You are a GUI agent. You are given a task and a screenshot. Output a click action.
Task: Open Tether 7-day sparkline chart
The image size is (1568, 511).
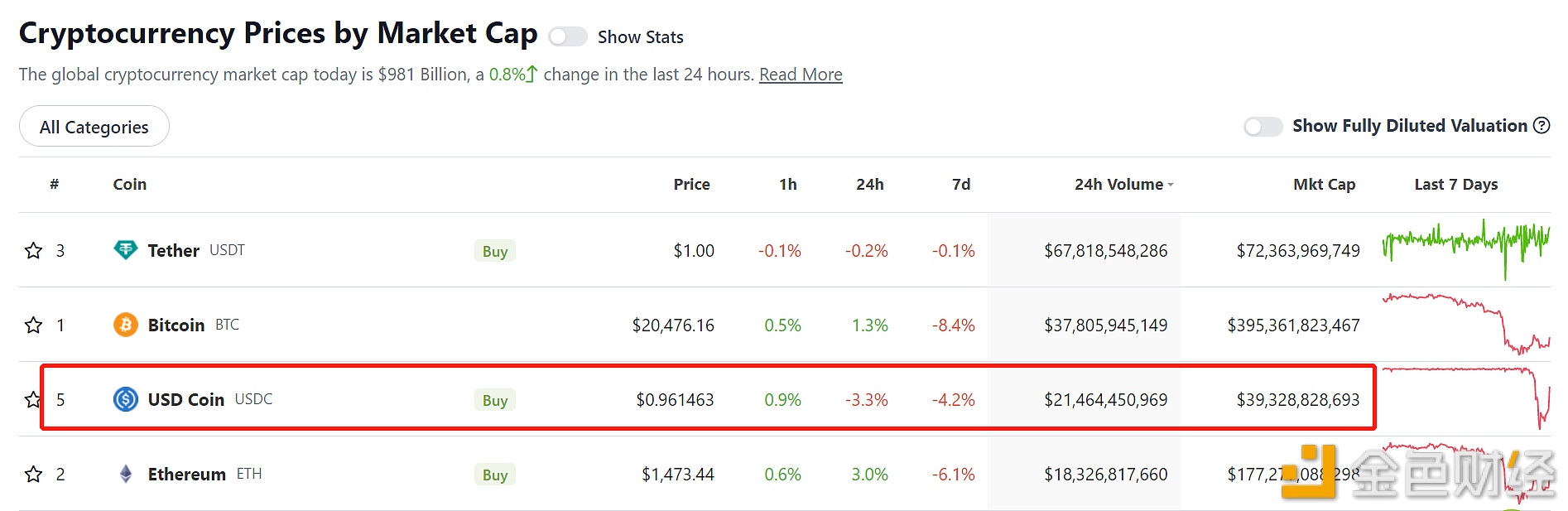pyautogui.click(x=1466, y=249)
